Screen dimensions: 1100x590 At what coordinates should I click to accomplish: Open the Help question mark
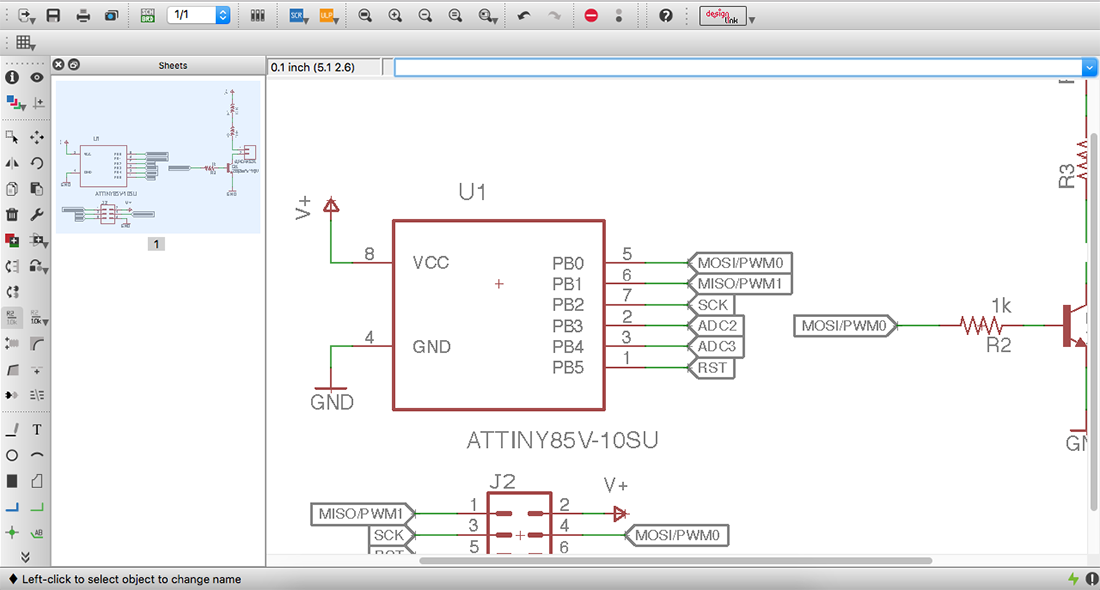[x=666, y=15]
